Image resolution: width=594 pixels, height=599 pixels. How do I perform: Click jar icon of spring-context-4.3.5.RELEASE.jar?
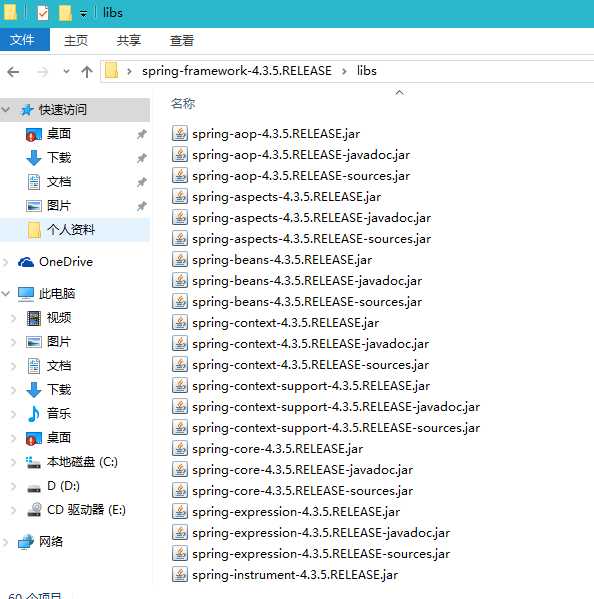(180, 322)
